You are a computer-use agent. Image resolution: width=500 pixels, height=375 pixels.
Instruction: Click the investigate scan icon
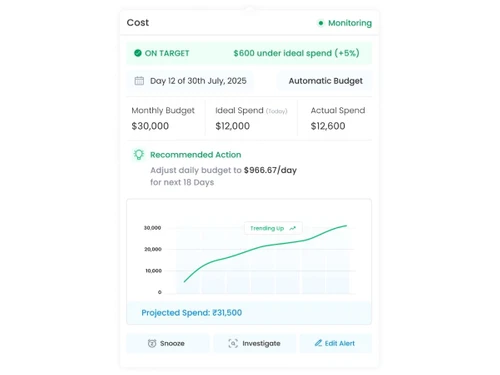(233, 343)
